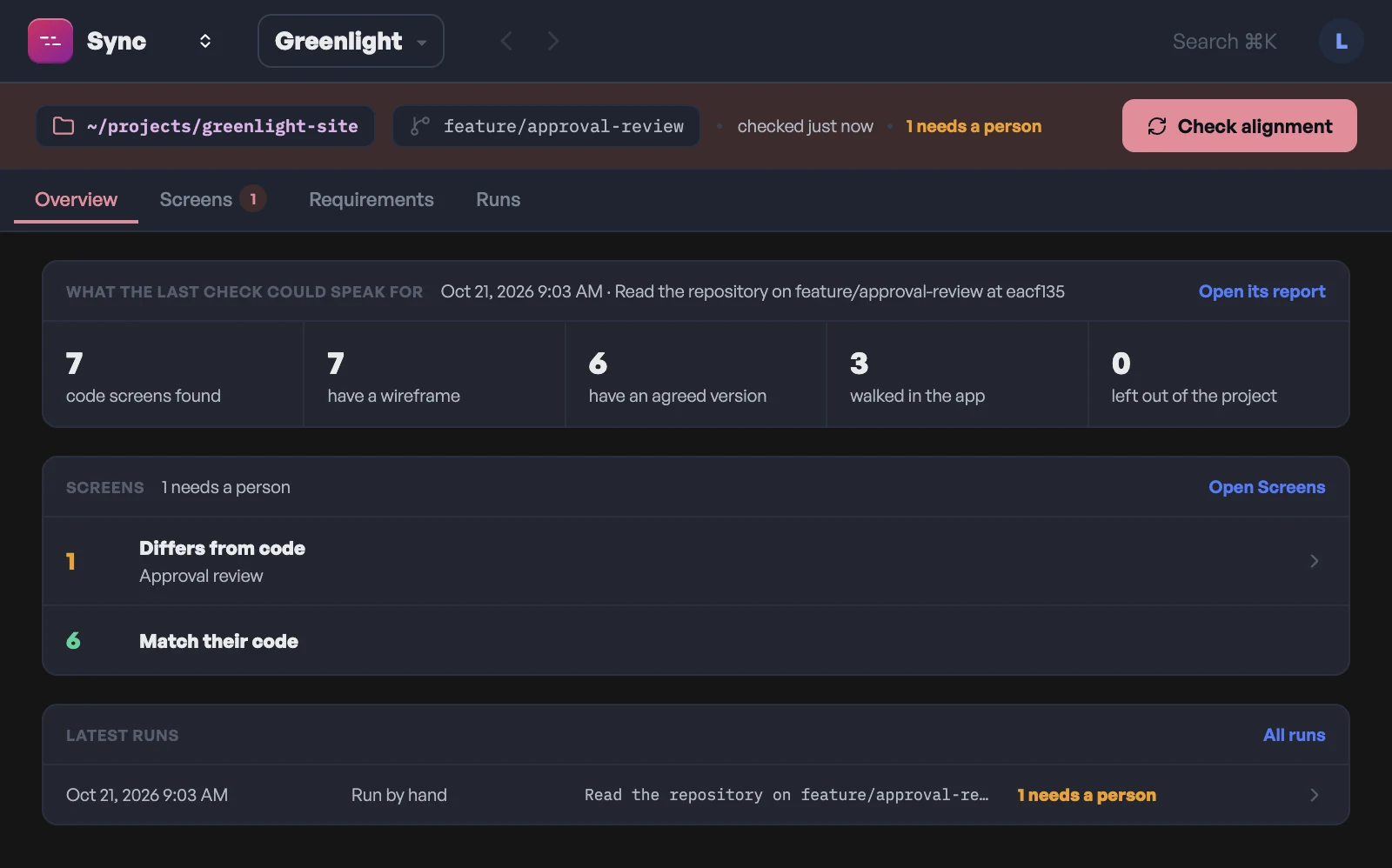Viewport: 1392px width, 868px height.
Task: Switch to the Screens tab
Action: (212, 199)
